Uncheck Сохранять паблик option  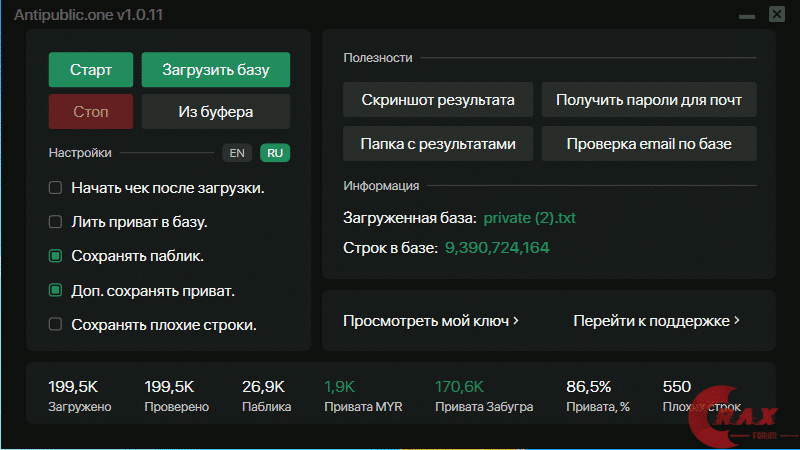coord(56,256)
